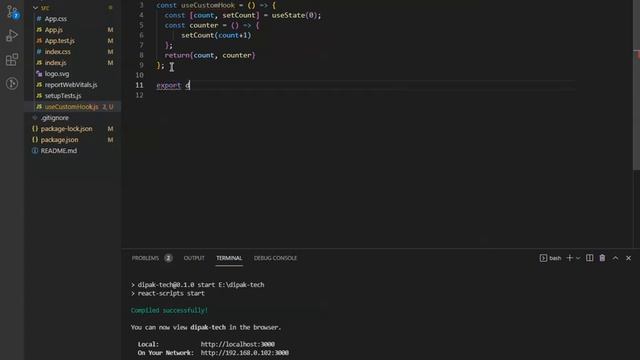Click the hash icon beside index.css
640x360 pixels.
point(39,52)
